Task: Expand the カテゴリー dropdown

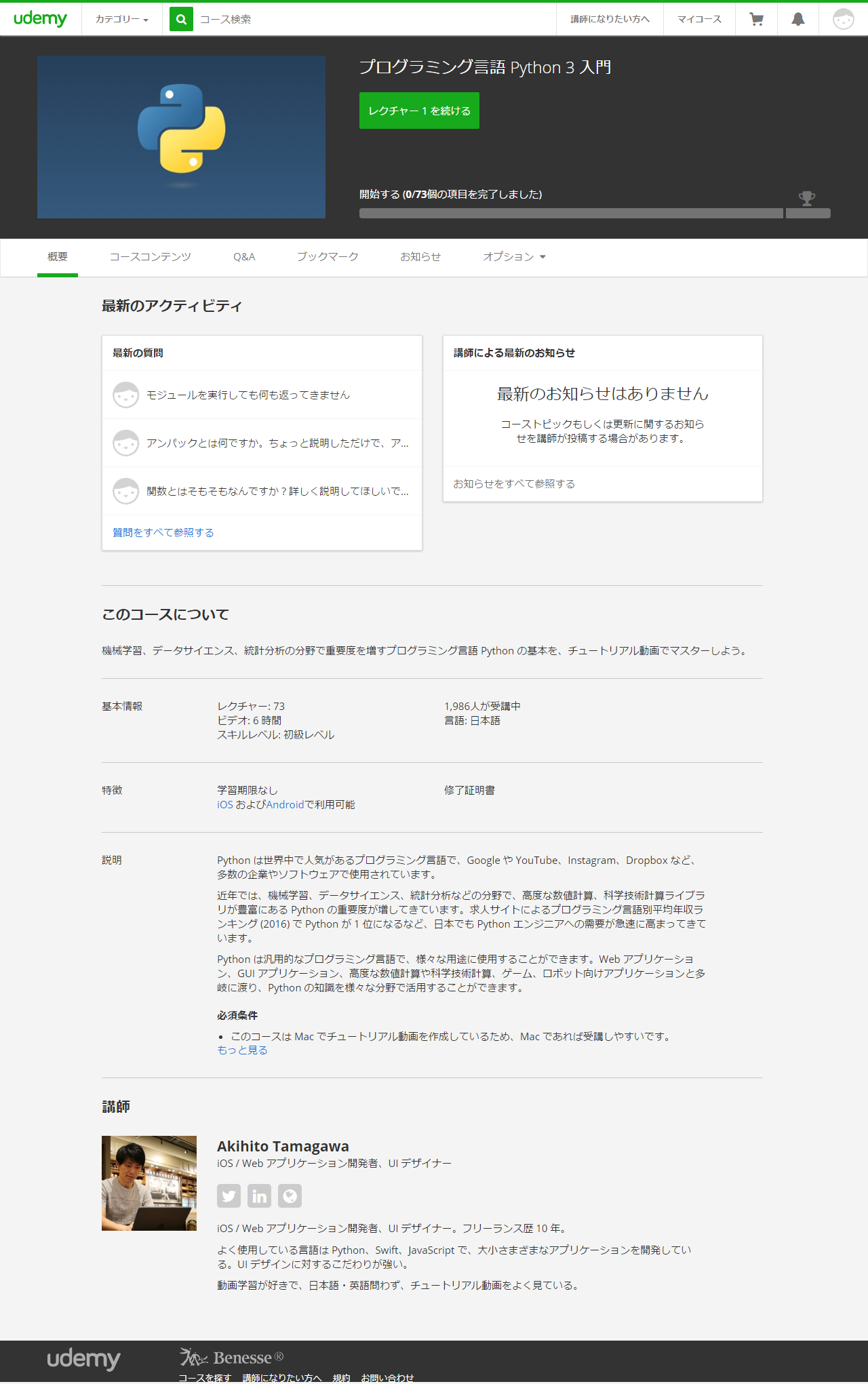Action: 121,20
